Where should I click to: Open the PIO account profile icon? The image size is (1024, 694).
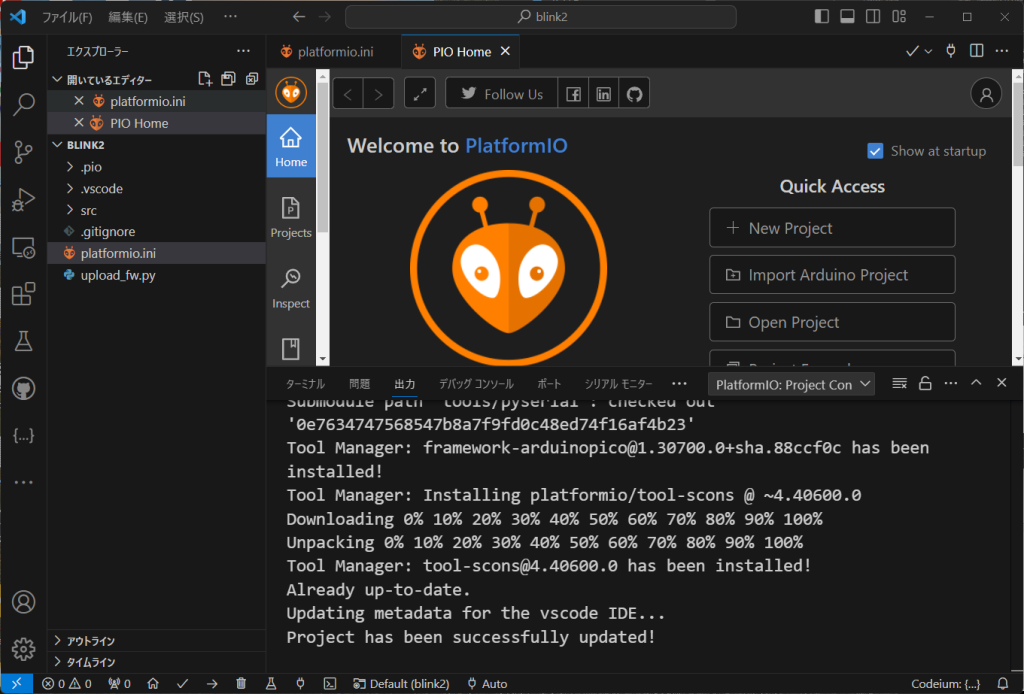coord(986,95)
